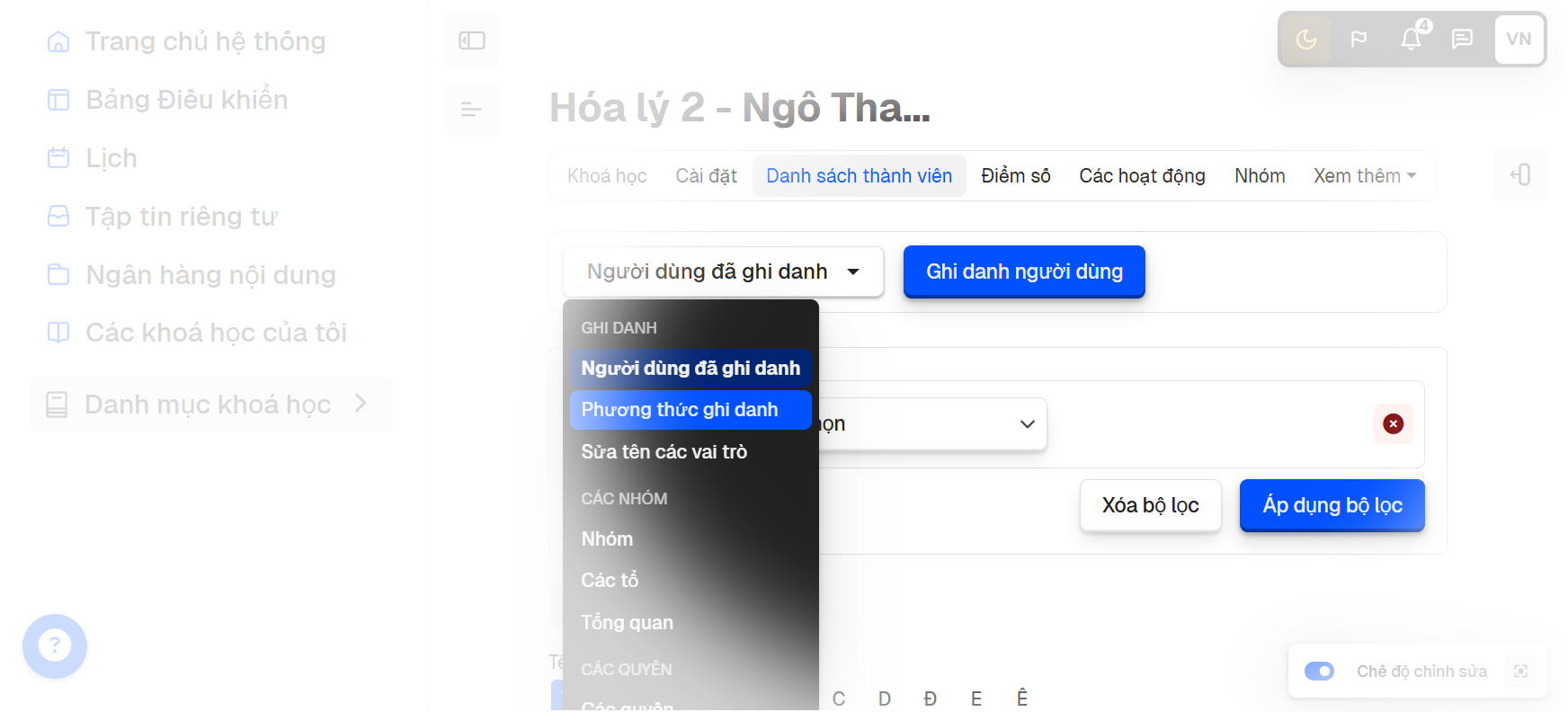The image size is (1568, 712).
Task: Switch to Điểm số tab
Action: (1016, 176)
